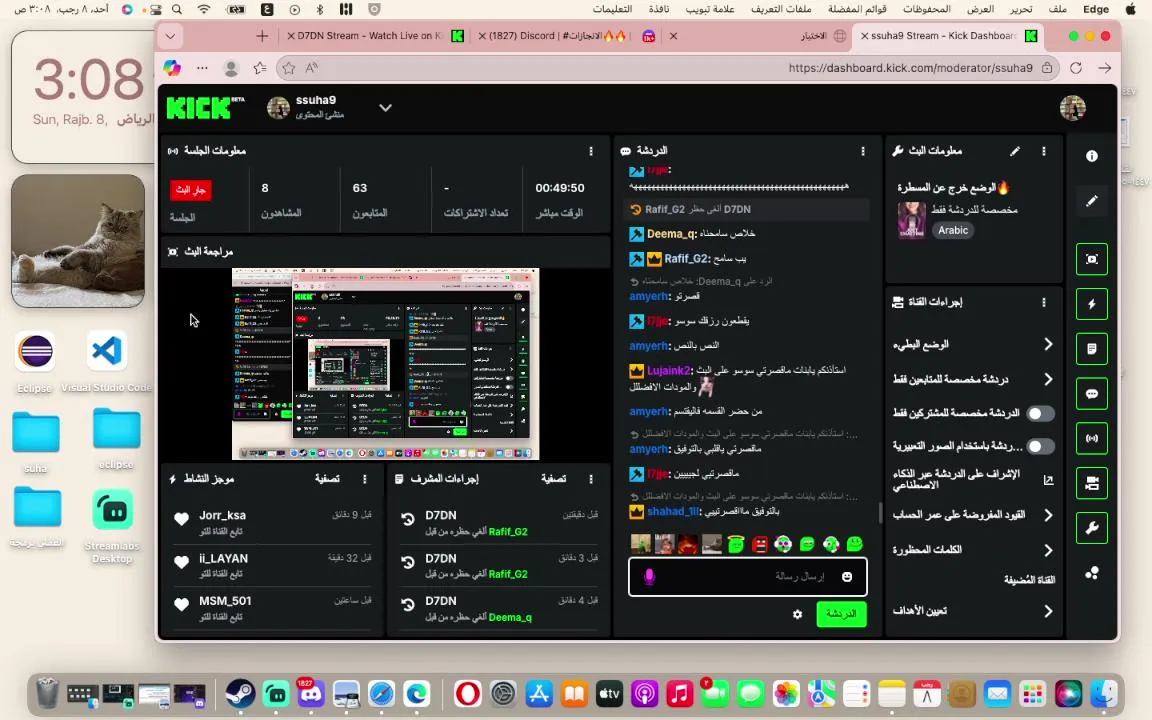Image resolution: width=1152 pixels, height=720 pixels.
Task: Expand the تعيين الأهداف set goals row
Action: click(973, 611)
